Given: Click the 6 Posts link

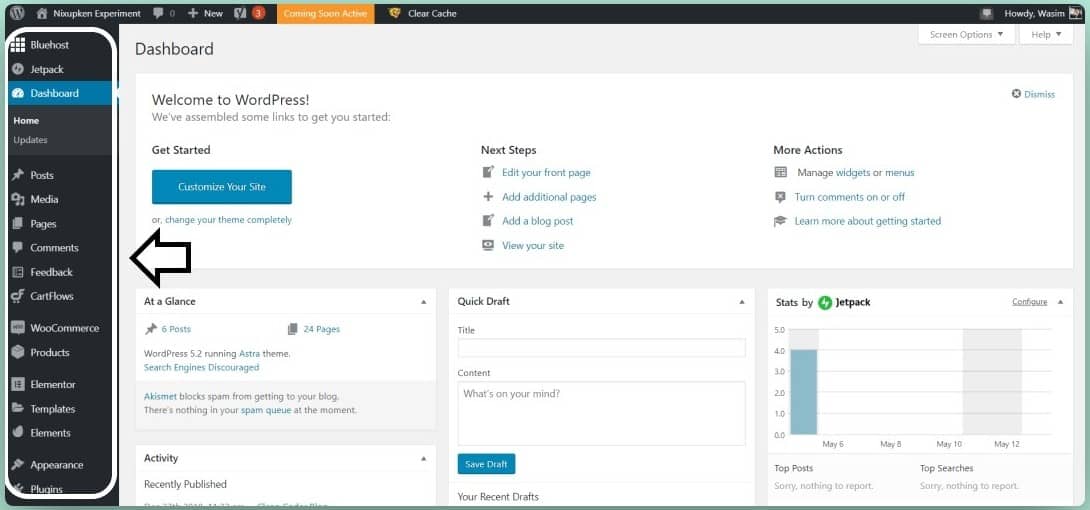Looking at the screenshot, I should coord(176,329).
